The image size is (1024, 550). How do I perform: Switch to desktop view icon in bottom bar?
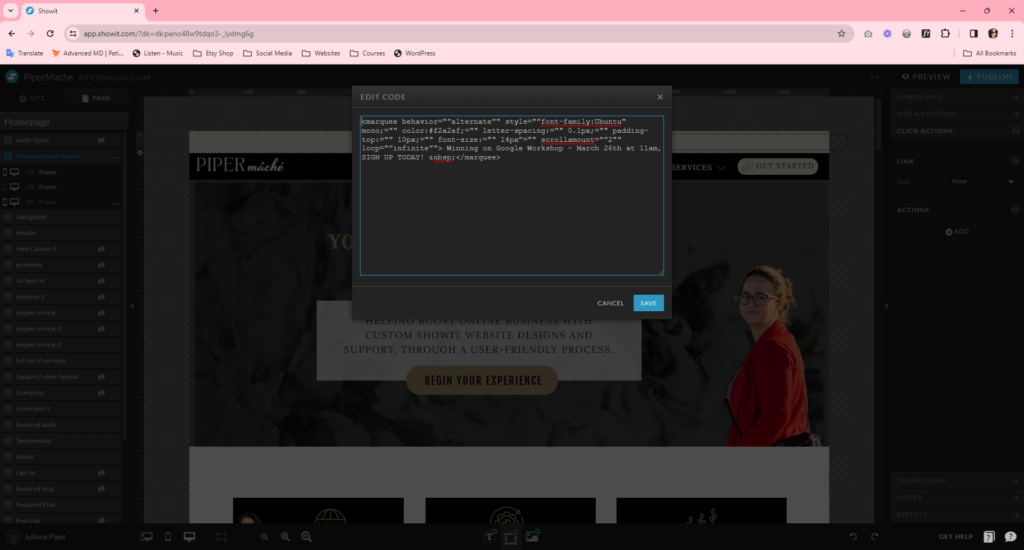[x=189, y=537]
